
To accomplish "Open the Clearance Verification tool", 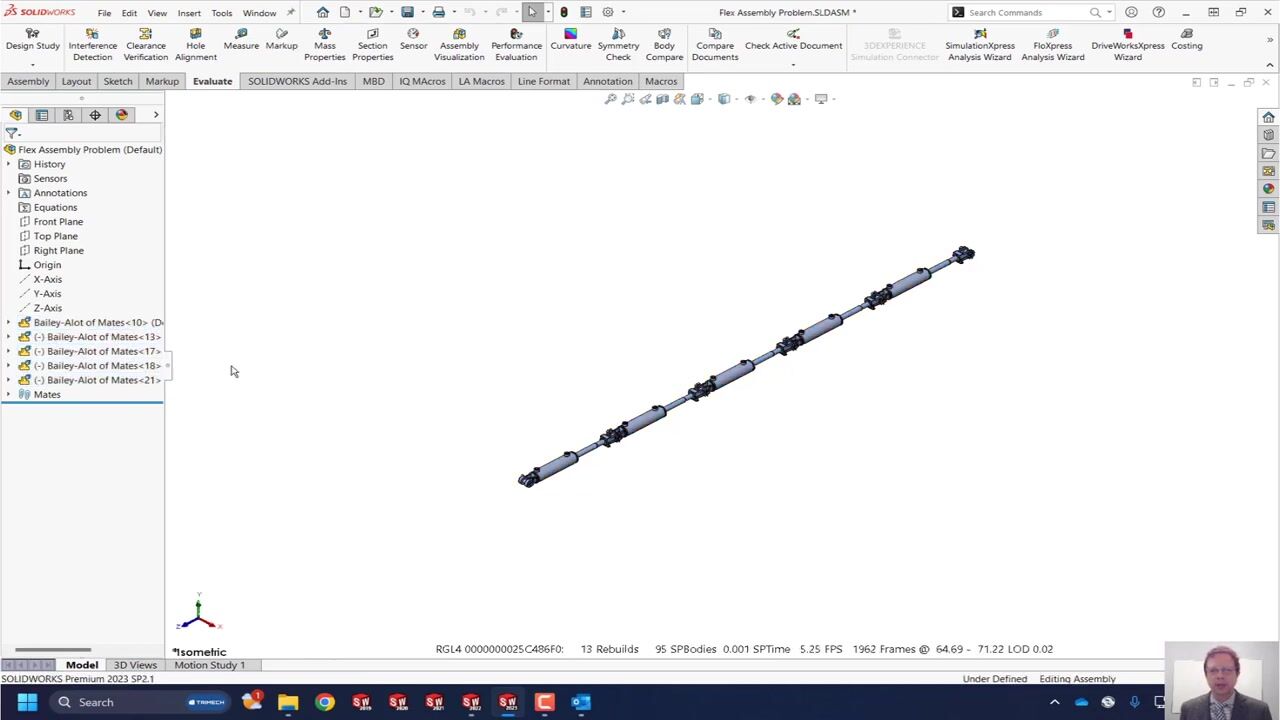I will click(x=145, y=45).
